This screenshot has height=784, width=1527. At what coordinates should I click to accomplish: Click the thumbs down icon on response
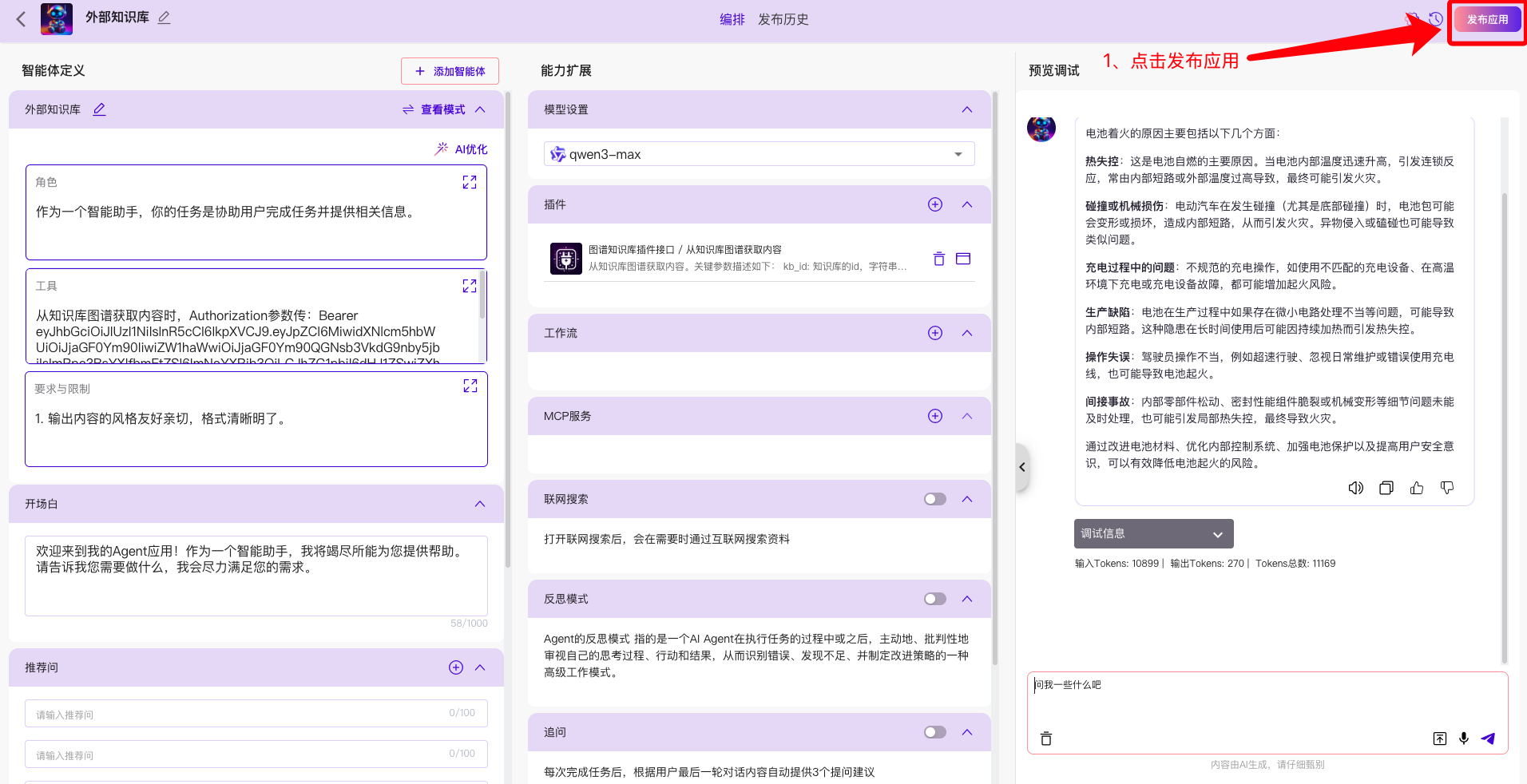click(x=1446, y=488)
